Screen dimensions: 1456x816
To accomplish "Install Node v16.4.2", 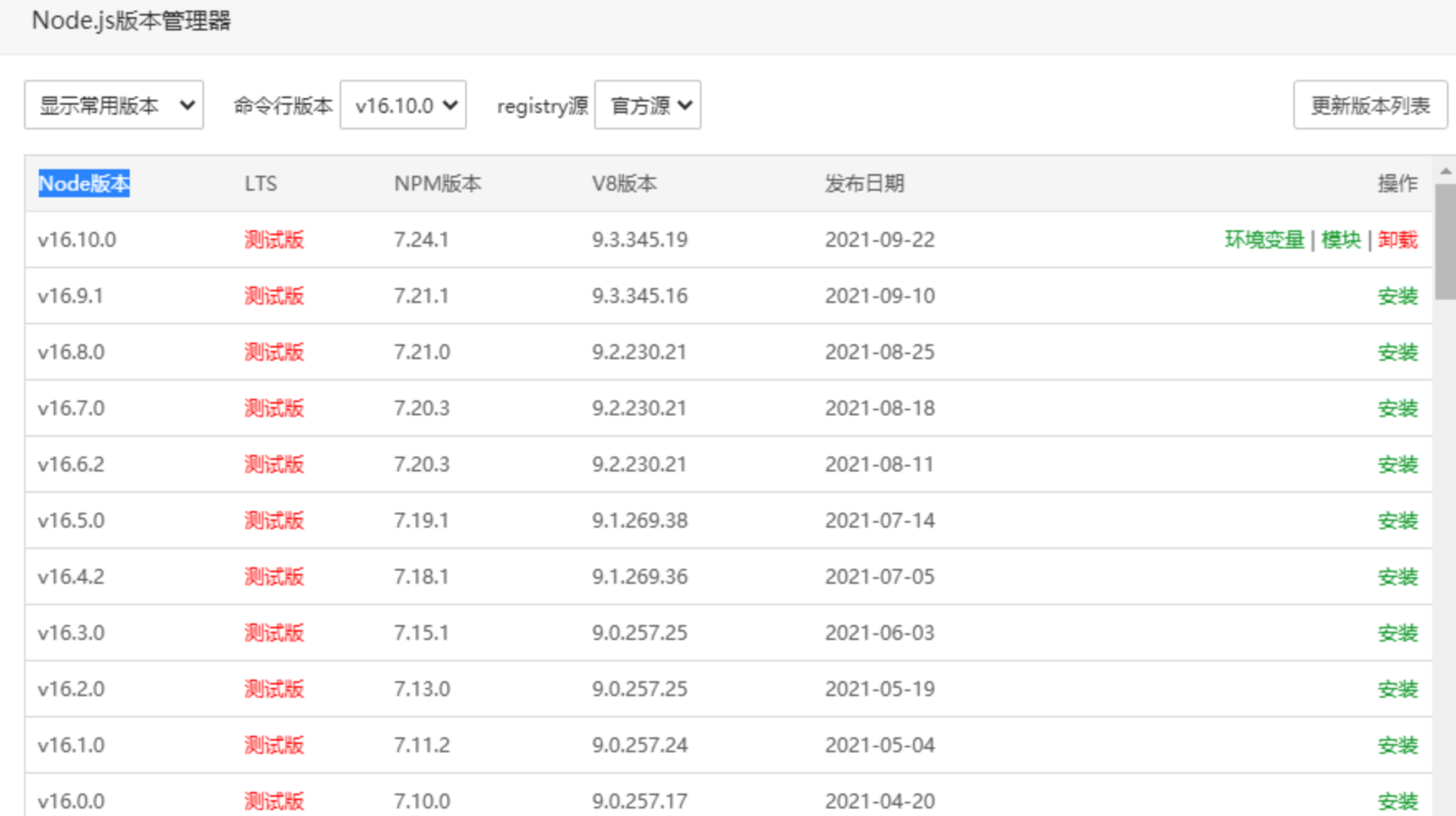I will click(x=1398, y=576).
